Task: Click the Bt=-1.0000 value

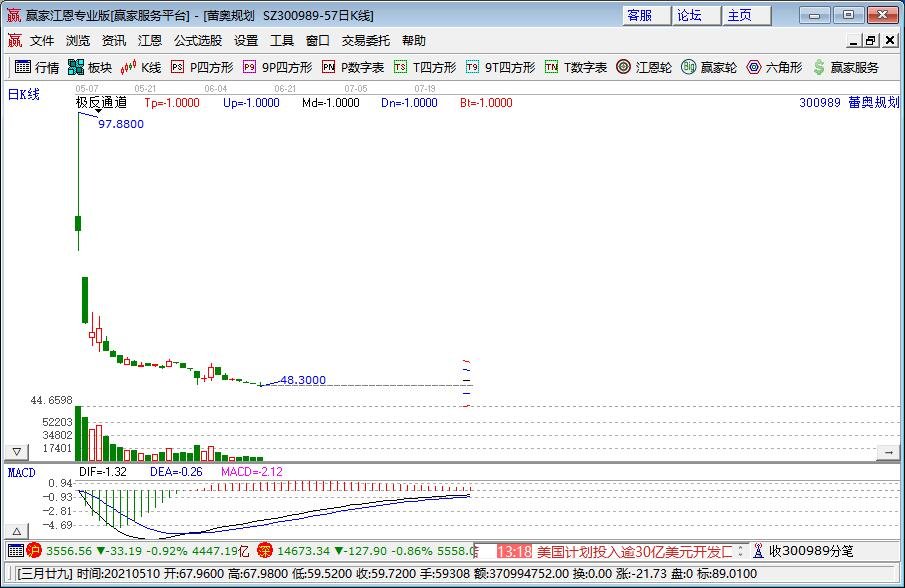Action: [x=486, y=103]
